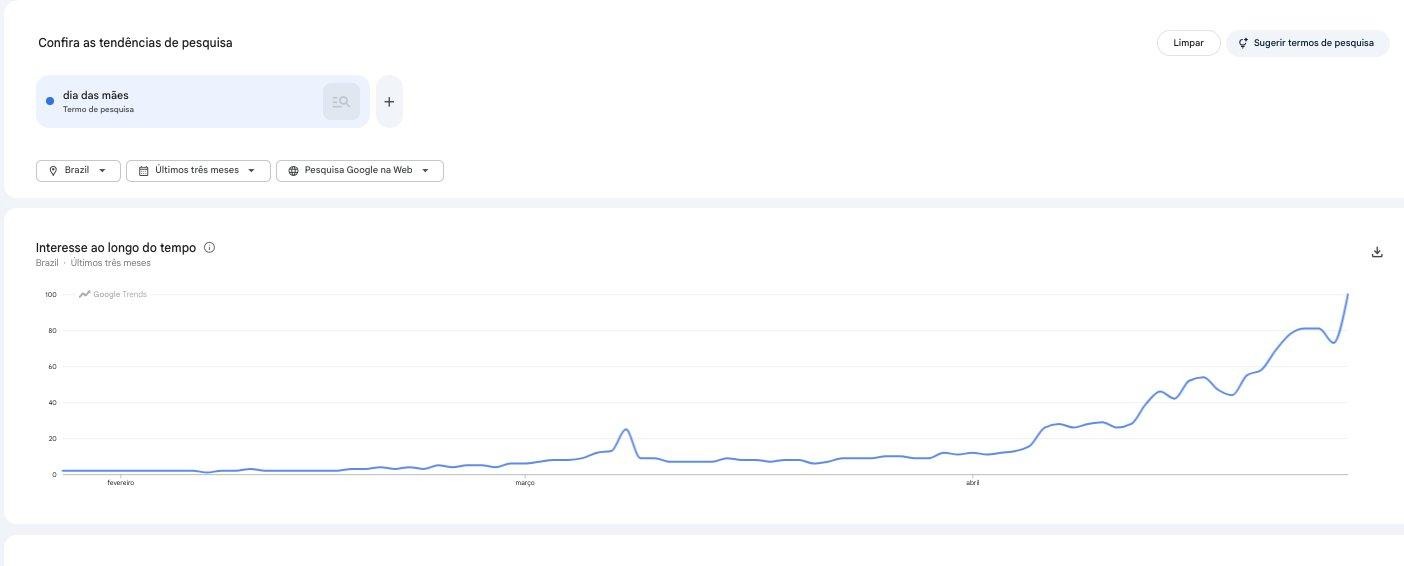The image size is (1404, 566).
Task: Click the sparkle icon on Sugerir button
Action: point(1243,43)
